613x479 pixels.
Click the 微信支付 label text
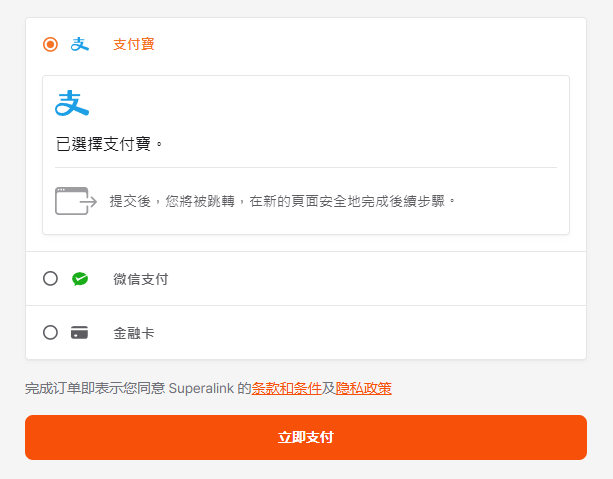[x=141, y=279]
